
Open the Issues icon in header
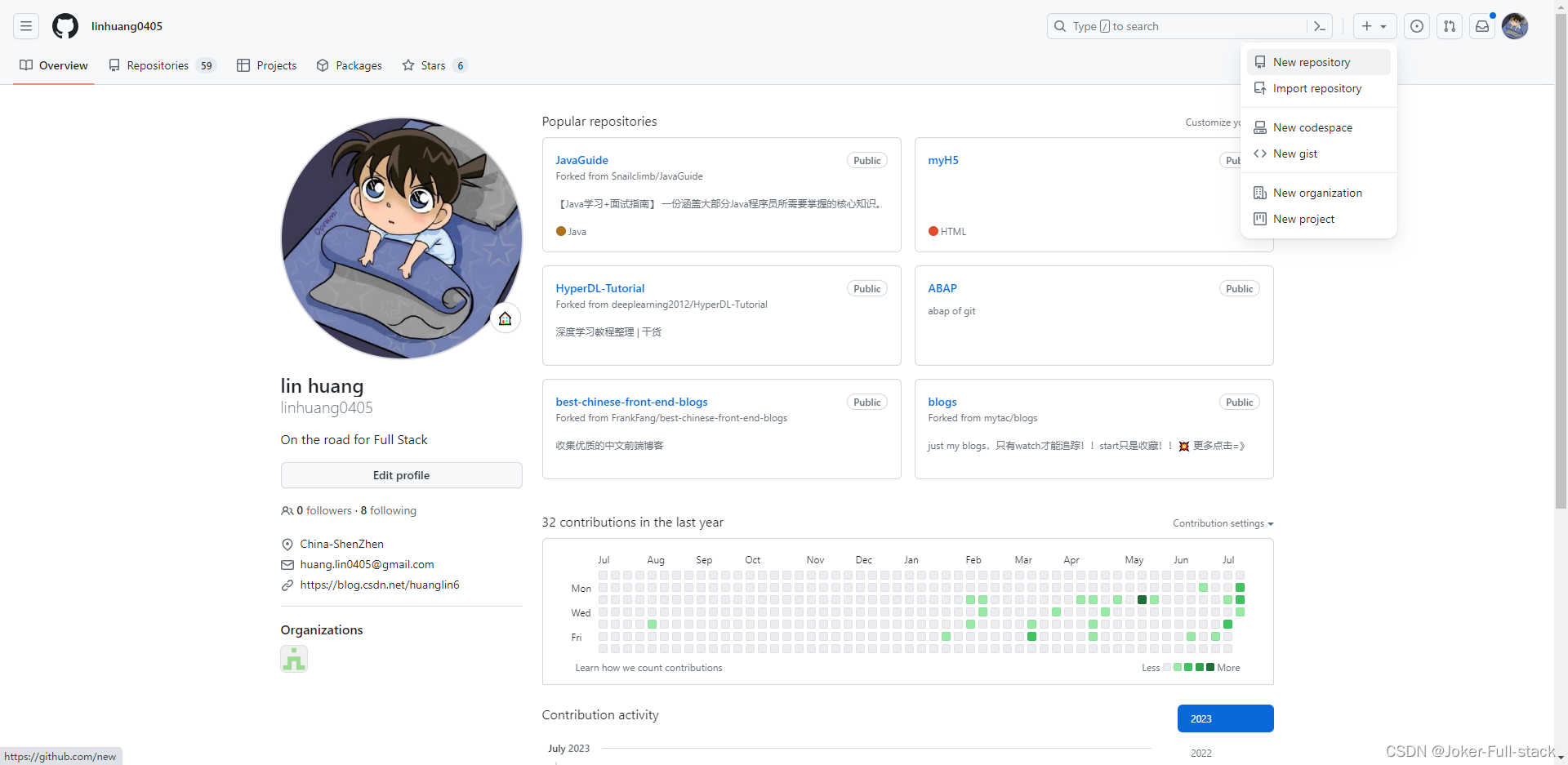1417,26
